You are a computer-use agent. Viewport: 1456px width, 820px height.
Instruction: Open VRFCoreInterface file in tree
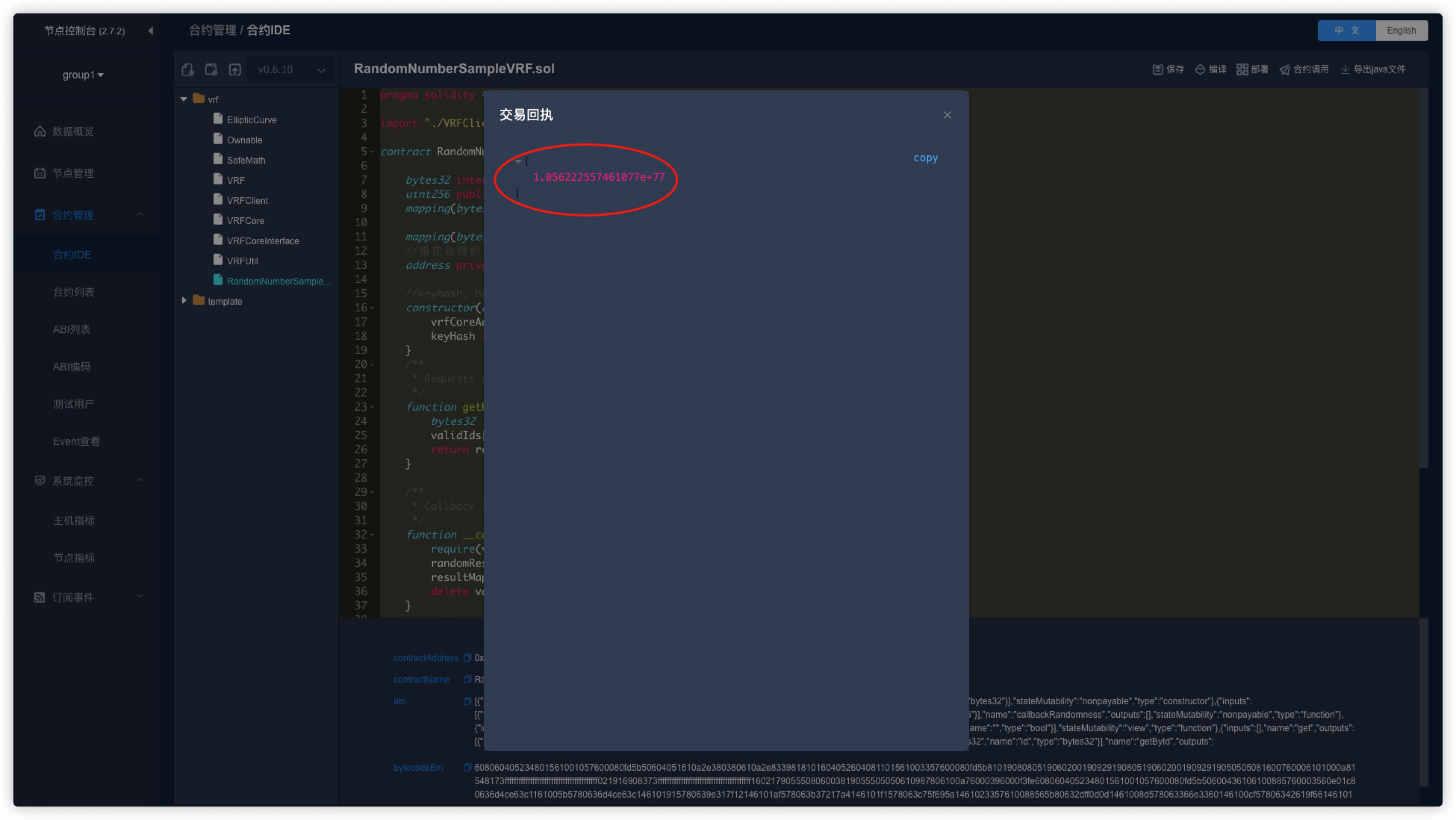coord(263,241)
